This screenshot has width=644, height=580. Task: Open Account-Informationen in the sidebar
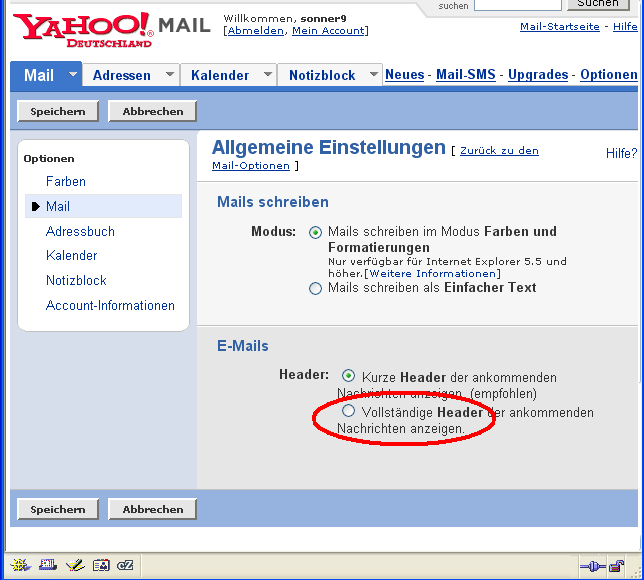coord(110,306)
